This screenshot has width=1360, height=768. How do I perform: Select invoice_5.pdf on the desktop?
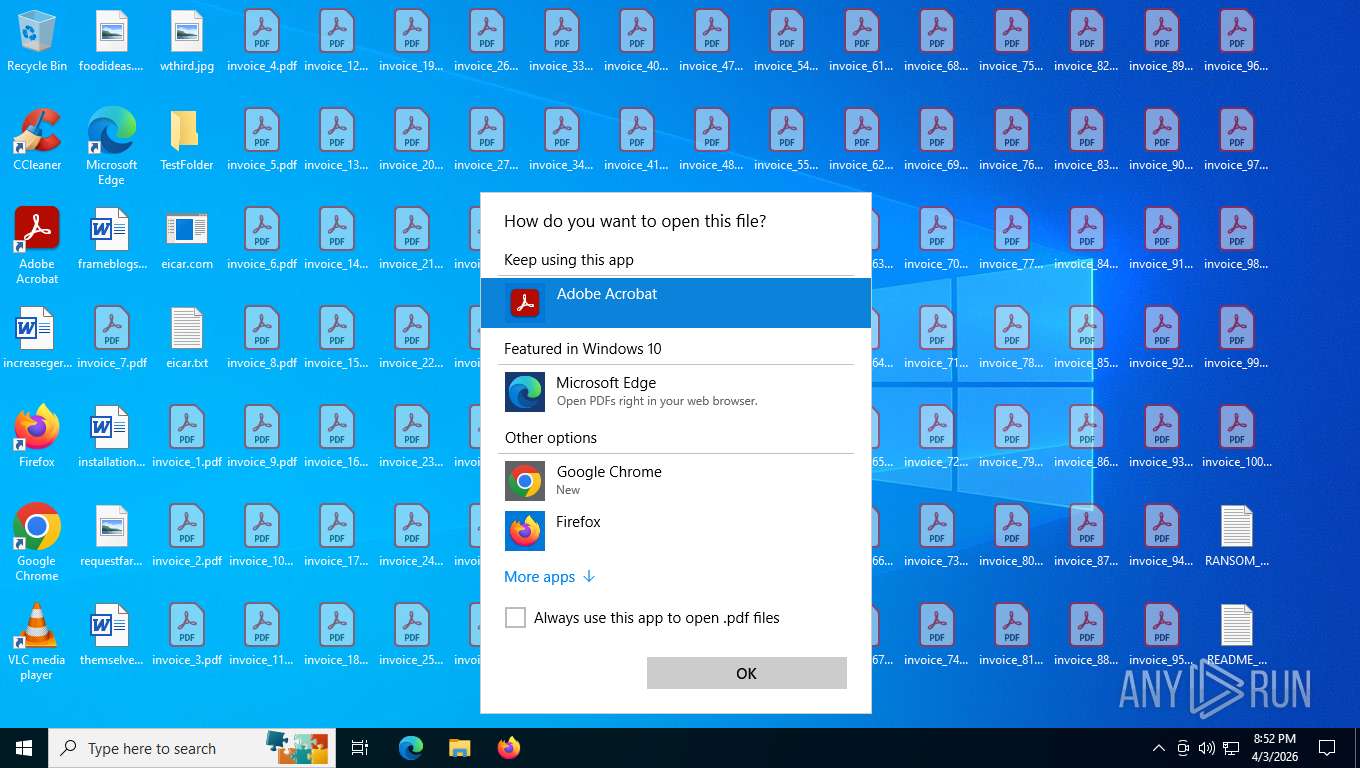[262, 140]
